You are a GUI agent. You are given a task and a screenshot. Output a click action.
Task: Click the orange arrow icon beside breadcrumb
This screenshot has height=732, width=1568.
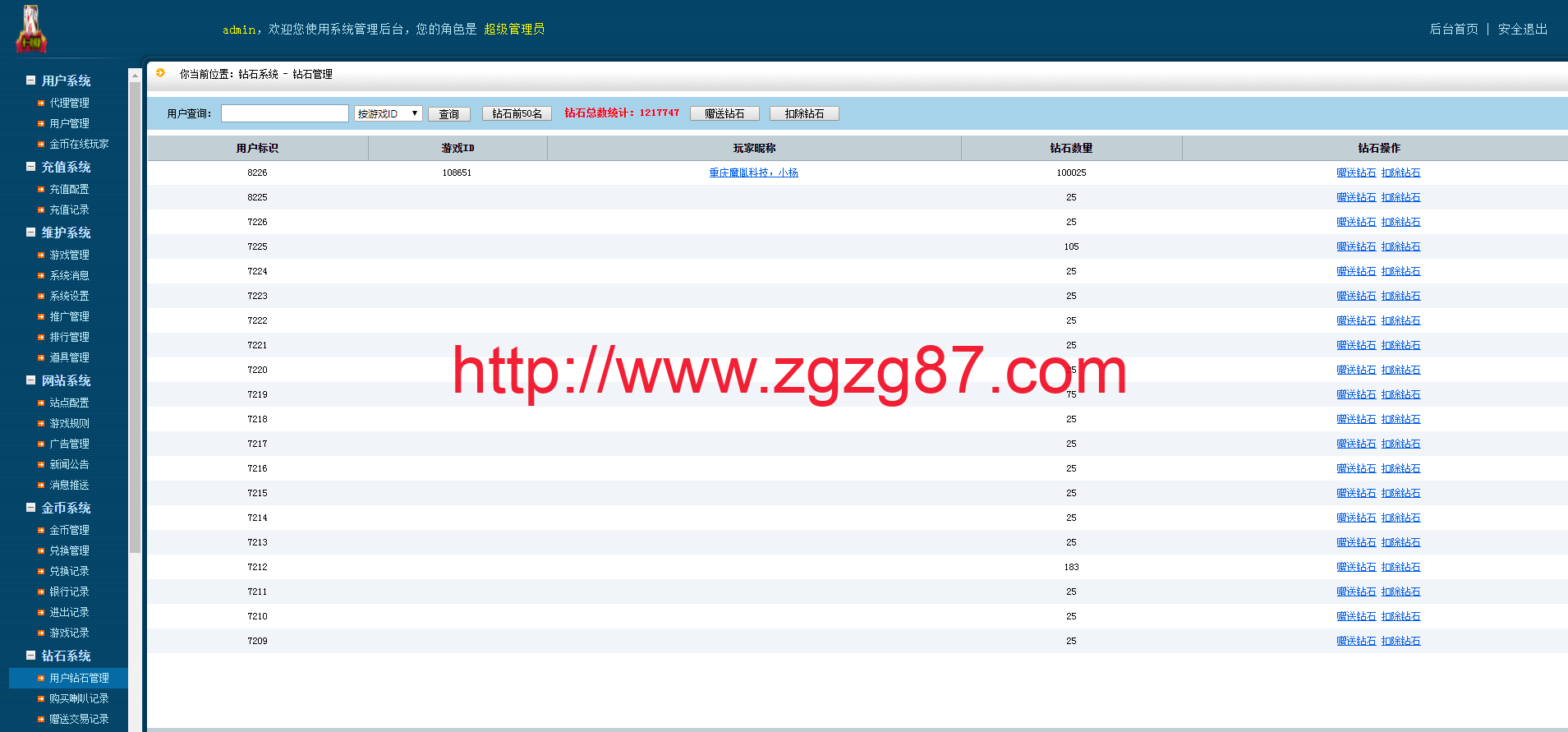(160, 73)
